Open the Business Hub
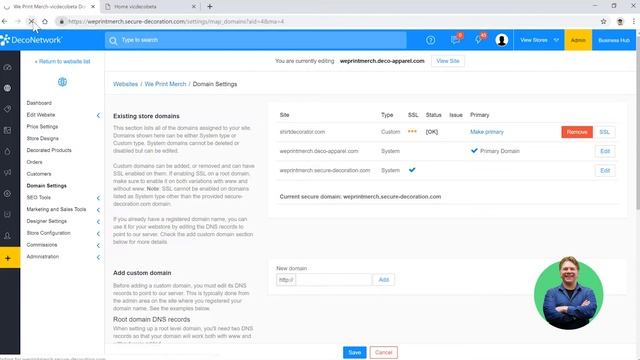Image resolution: width=640 pixels, height=360 pixels. (614, 40)
